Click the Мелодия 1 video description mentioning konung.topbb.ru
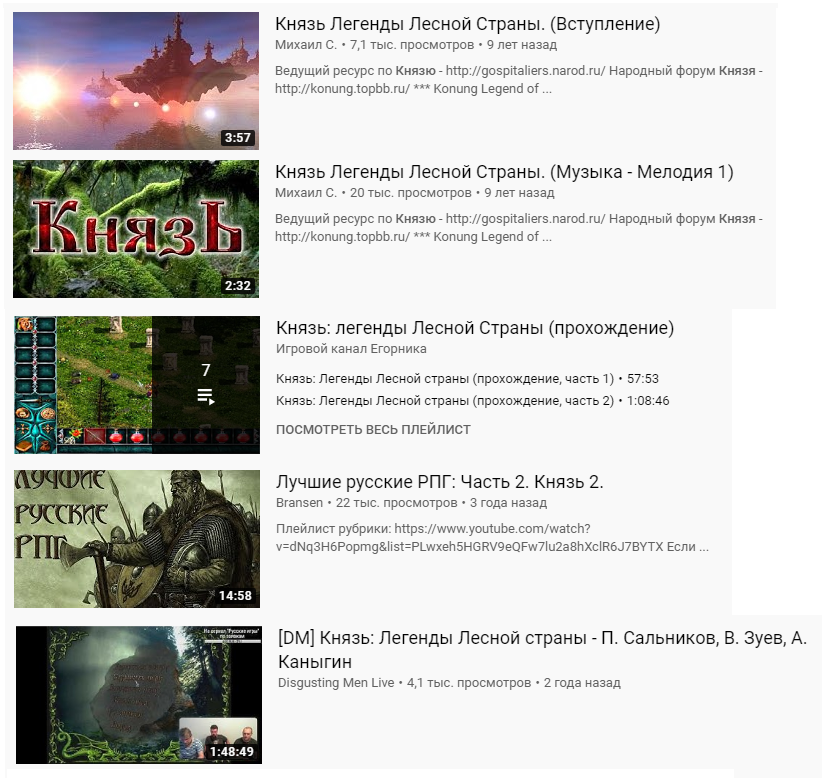The image size is (834, 778). pos(519,228)
